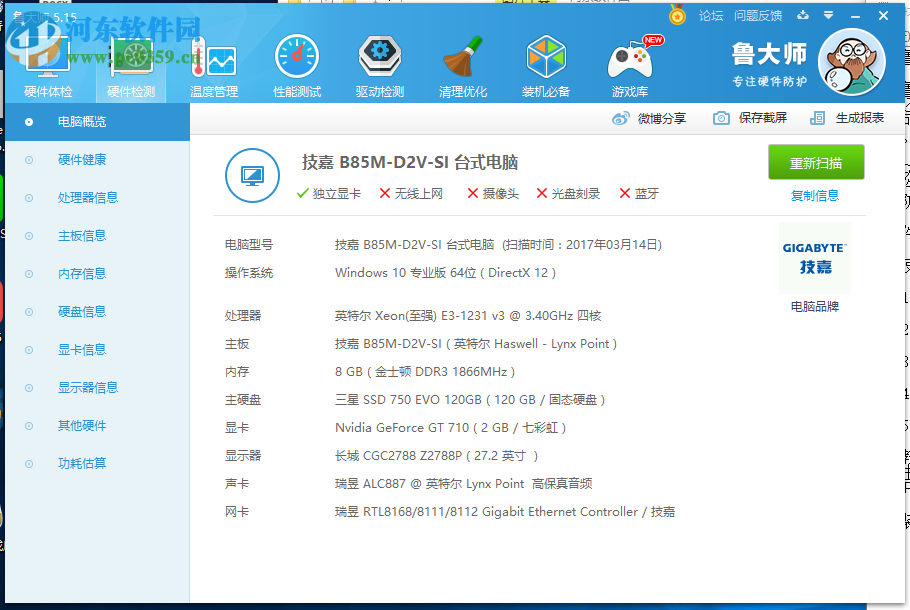
Task: Click the Ludashi mascot avatar top right
Action: click(x=851, y=62)
